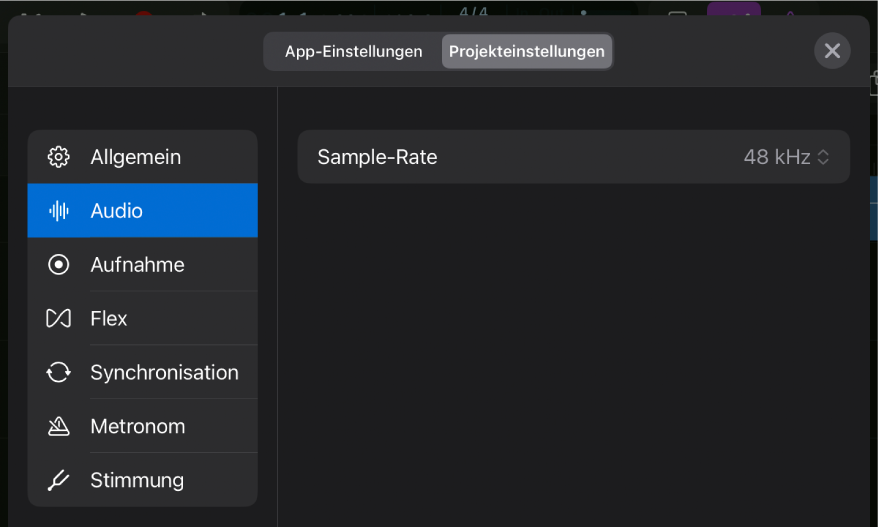Switch to the App-Einstellungen tab
This screenshot has height=527, width=878.
(x=353, y=52)
